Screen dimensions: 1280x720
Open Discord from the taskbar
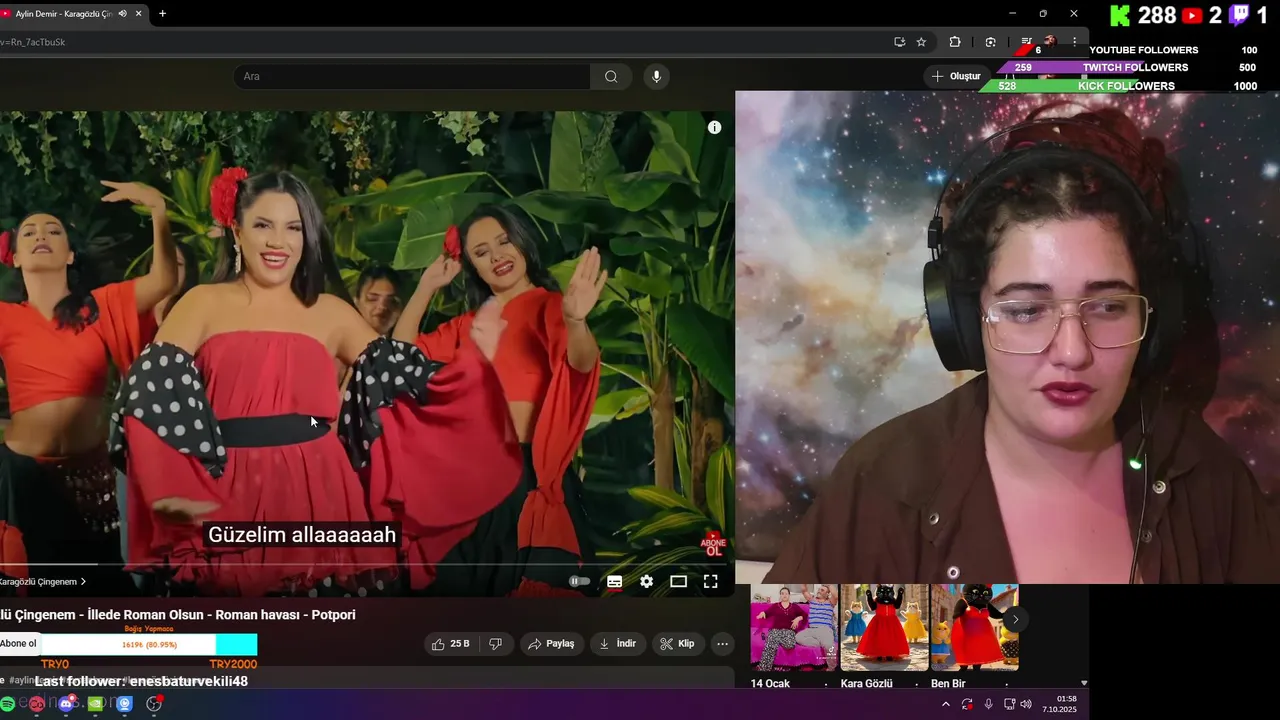66,704
